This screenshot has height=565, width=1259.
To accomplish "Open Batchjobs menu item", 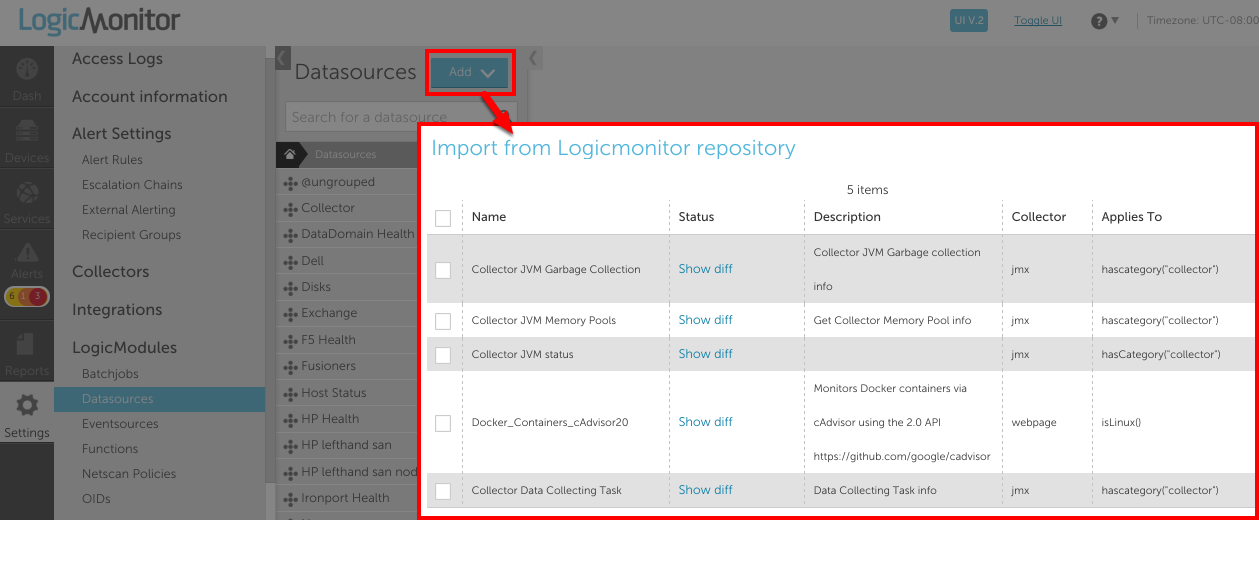I will [110, 374].
